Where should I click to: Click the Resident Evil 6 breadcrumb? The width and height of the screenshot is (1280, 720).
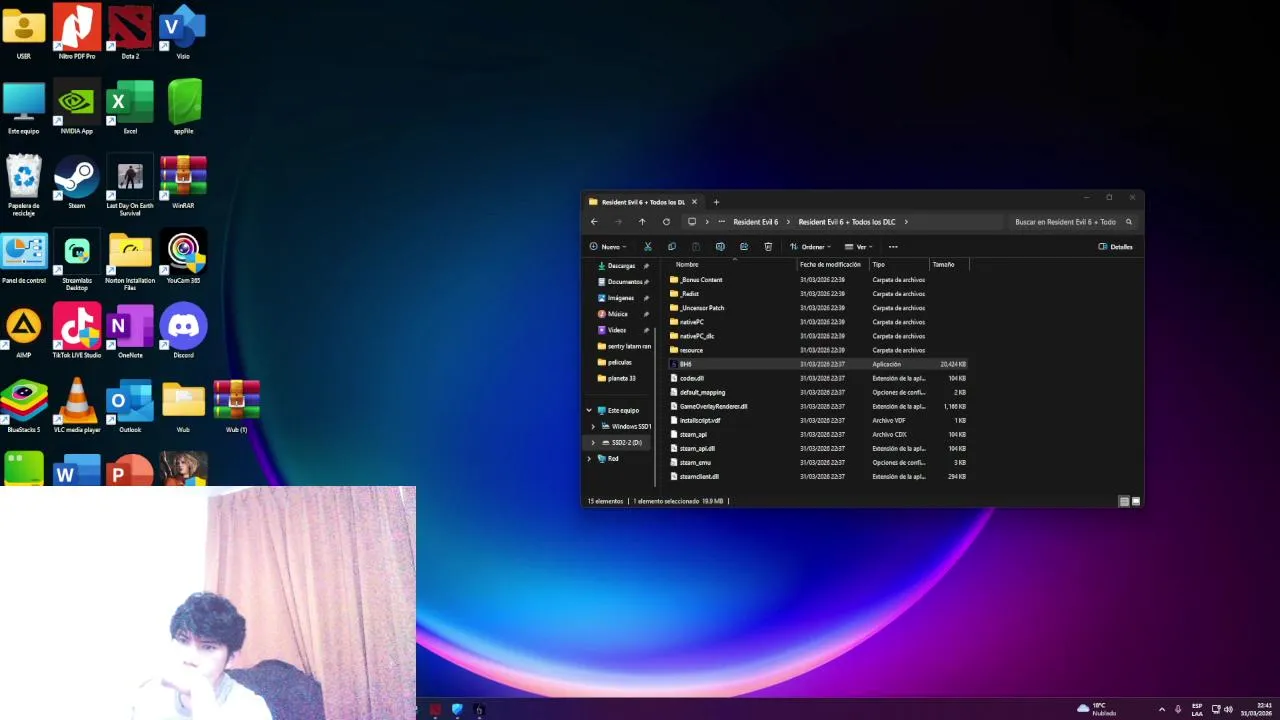(x=755, y=222)
